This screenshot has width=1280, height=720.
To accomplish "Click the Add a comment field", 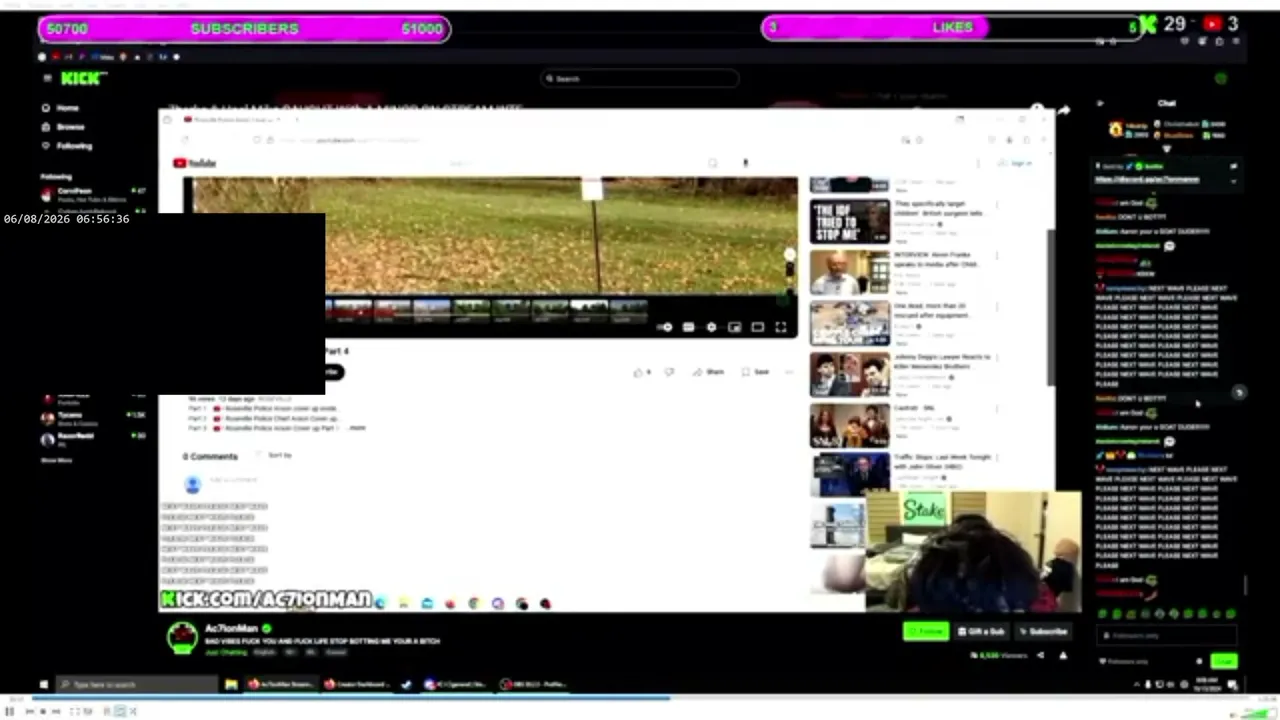I will (233, 480).
